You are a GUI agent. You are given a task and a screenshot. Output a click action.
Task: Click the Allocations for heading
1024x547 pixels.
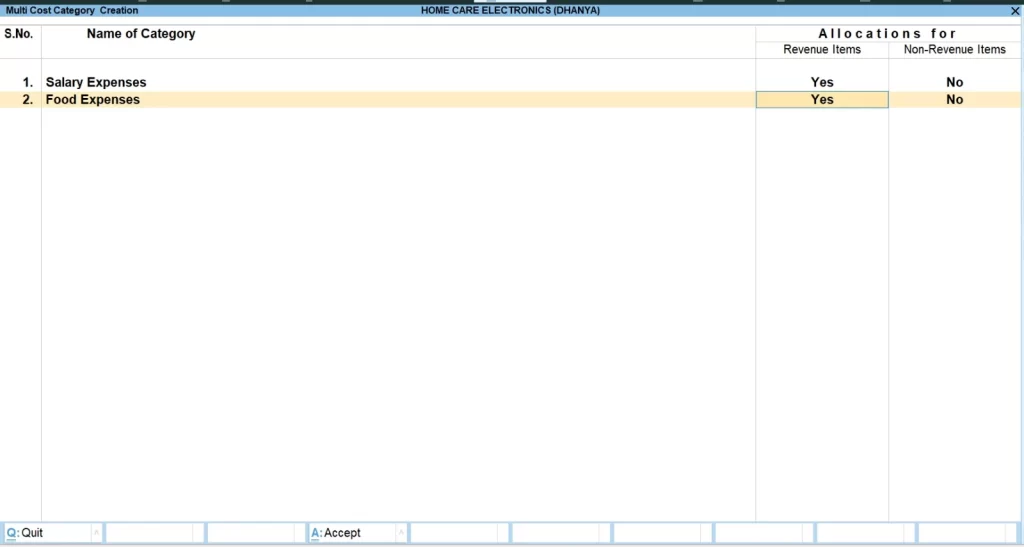tap(888, 34)
